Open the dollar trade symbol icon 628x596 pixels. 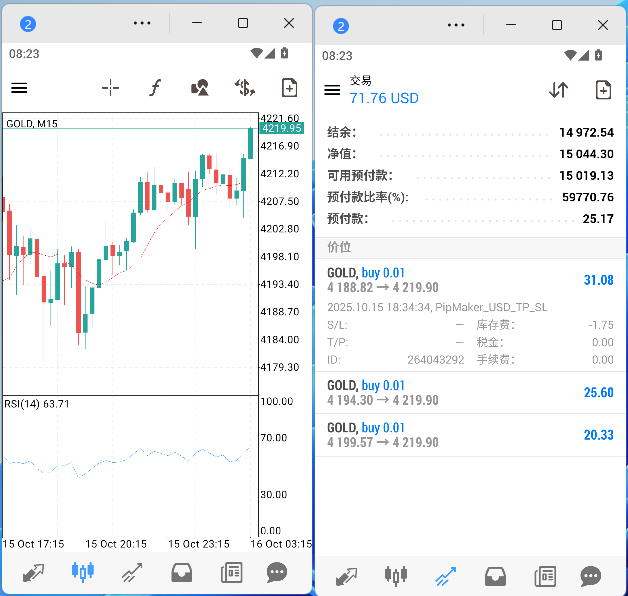tap(244, 88)
